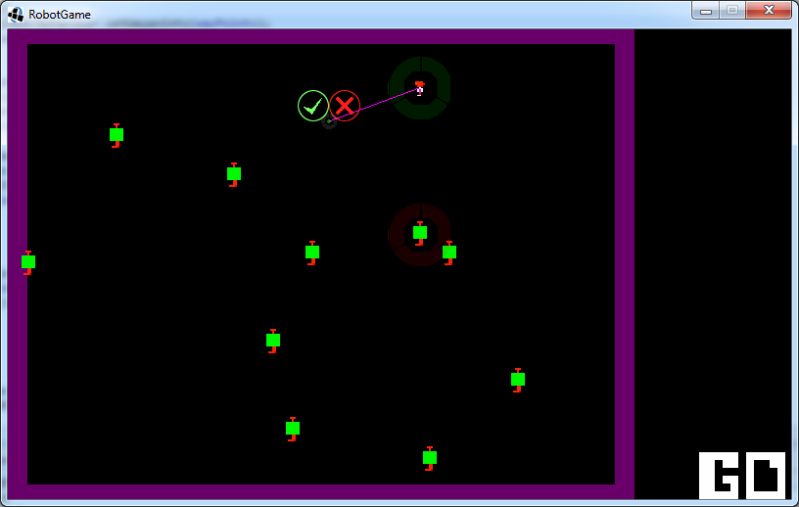Cancel the move with the red X
The image size is (799, 507).
coord(344,105)
